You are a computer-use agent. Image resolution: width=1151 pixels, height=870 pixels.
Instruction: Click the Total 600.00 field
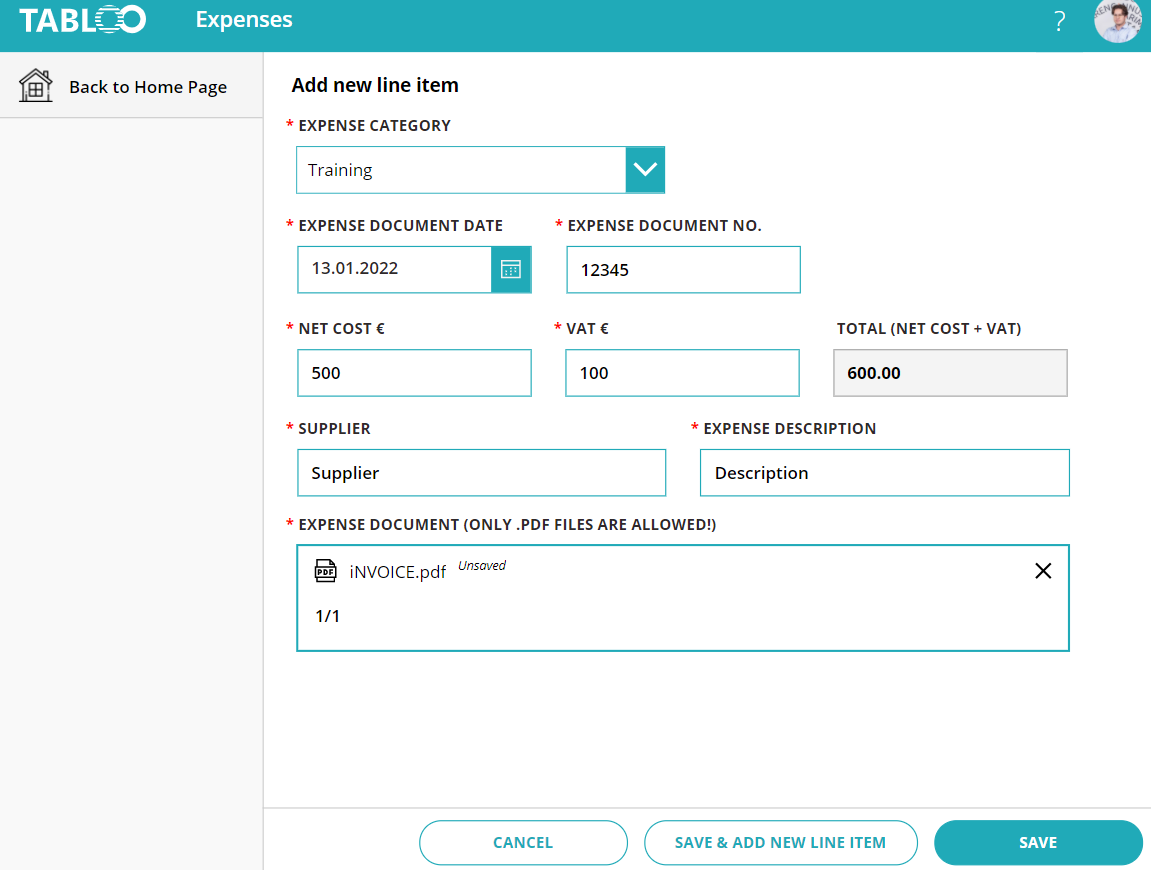[x=950, y=373]
